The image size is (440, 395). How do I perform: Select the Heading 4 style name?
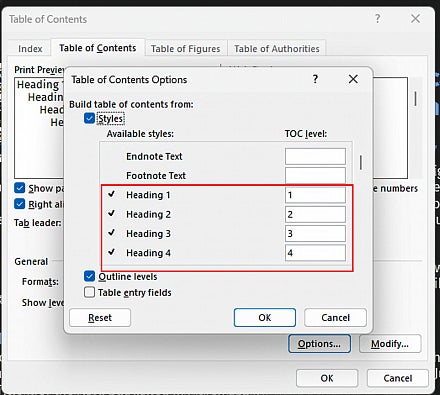148,253
